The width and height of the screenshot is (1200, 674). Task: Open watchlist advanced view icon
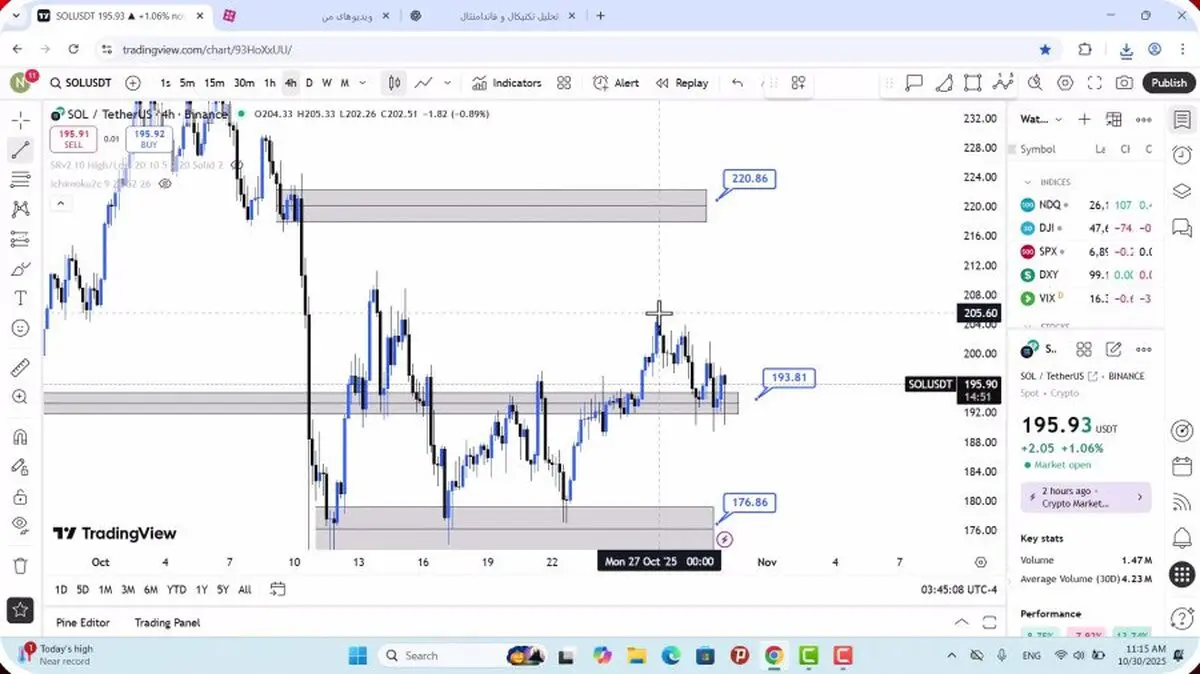[x=1114, y=119]
